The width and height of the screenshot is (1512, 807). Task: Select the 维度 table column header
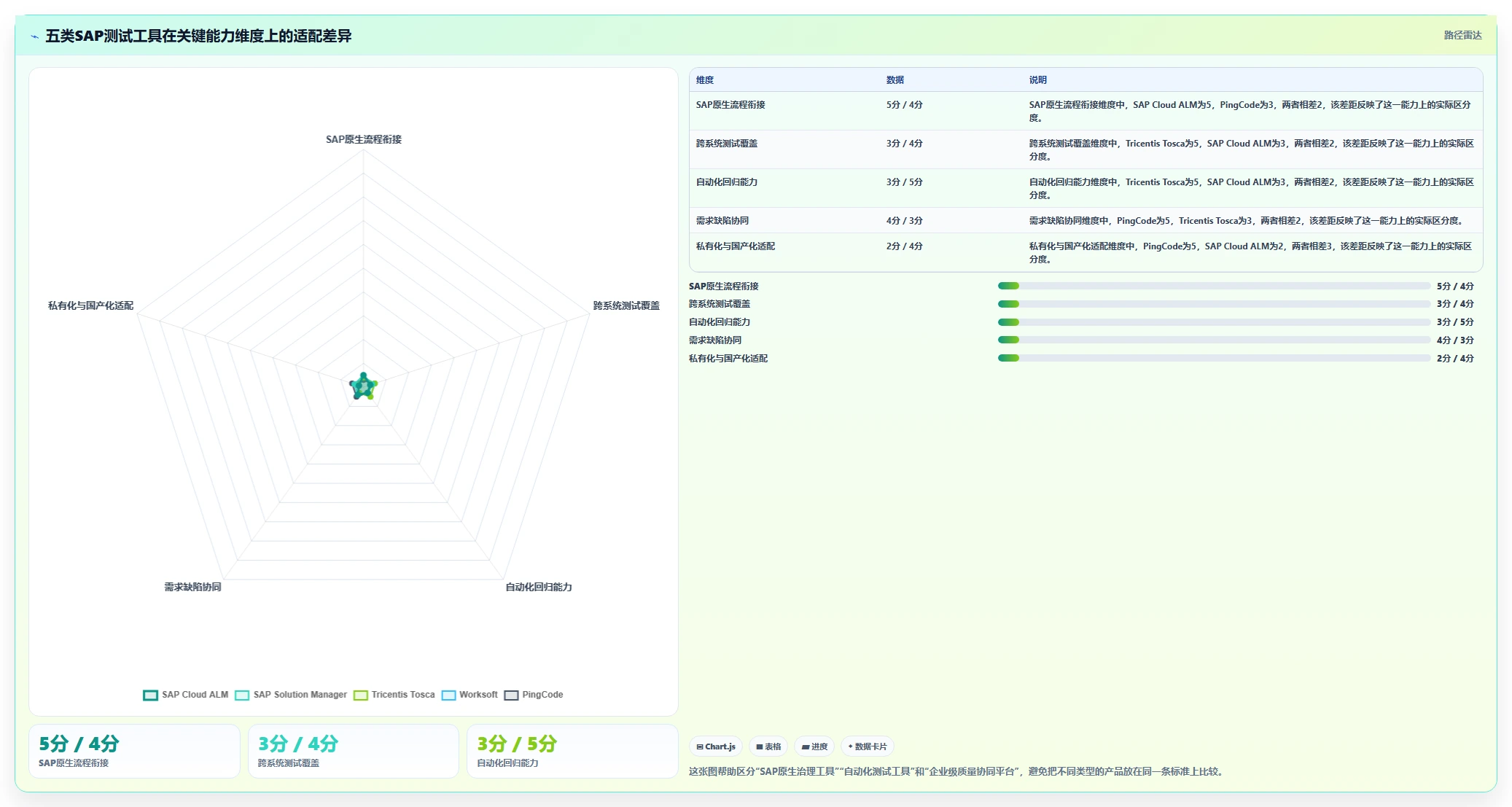705,80
